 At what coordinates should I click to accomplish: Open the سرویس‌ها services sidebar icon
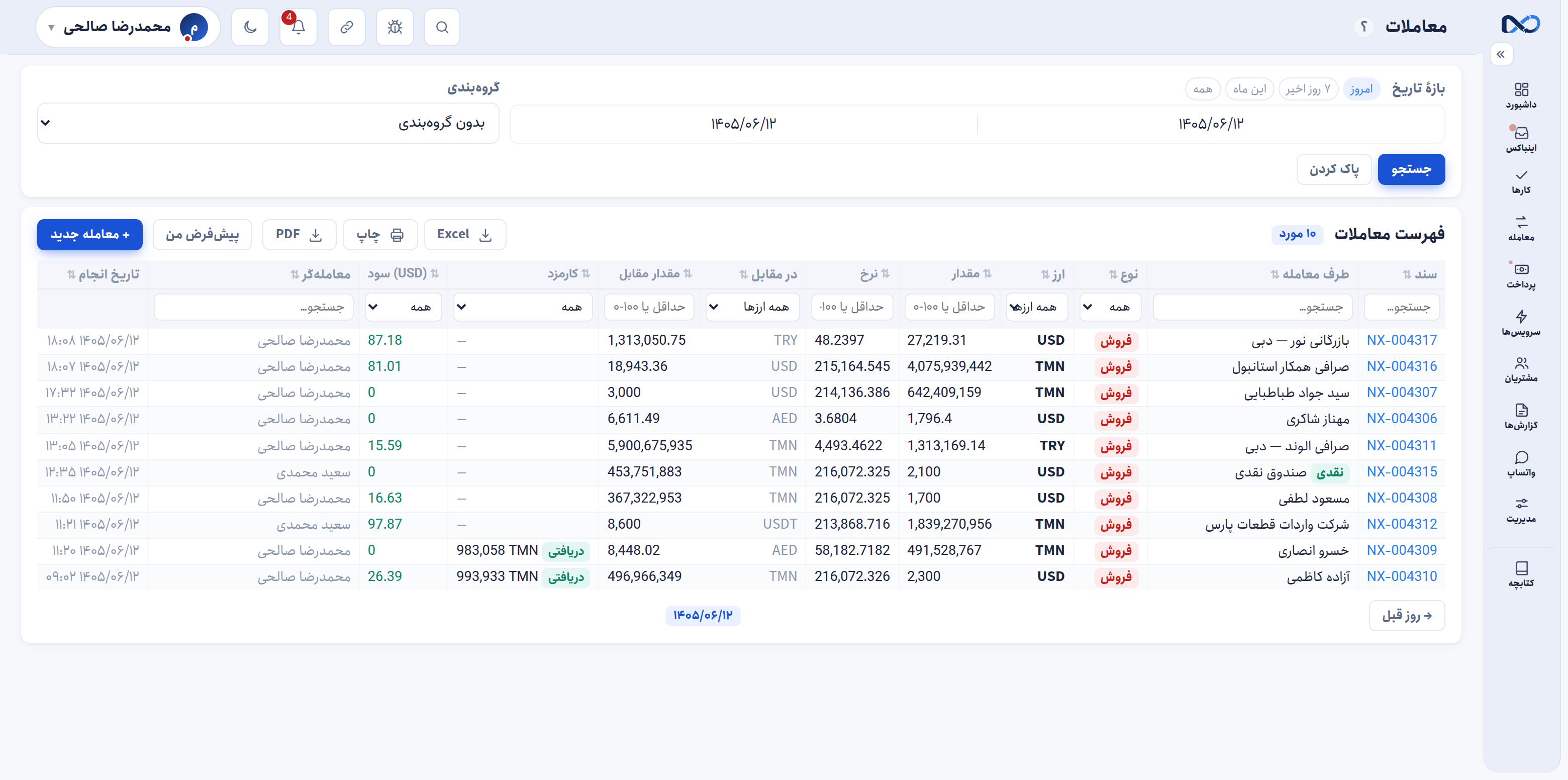[1521, 323]
